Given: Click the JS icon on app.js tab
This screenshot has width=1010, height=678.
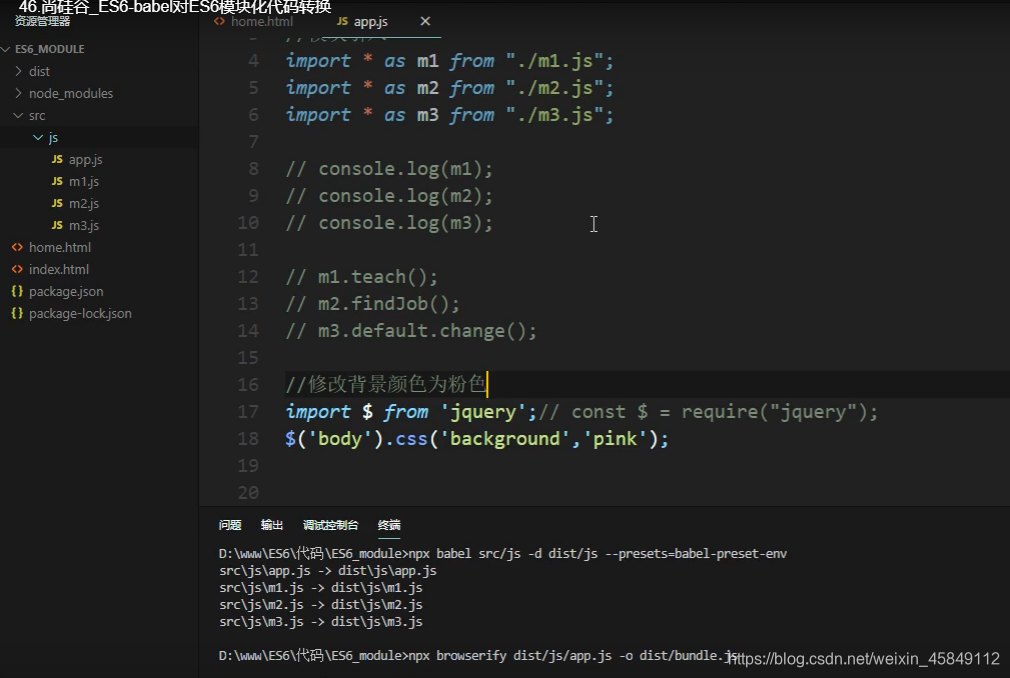Looking at the screenshot, I should coord(343,21).
